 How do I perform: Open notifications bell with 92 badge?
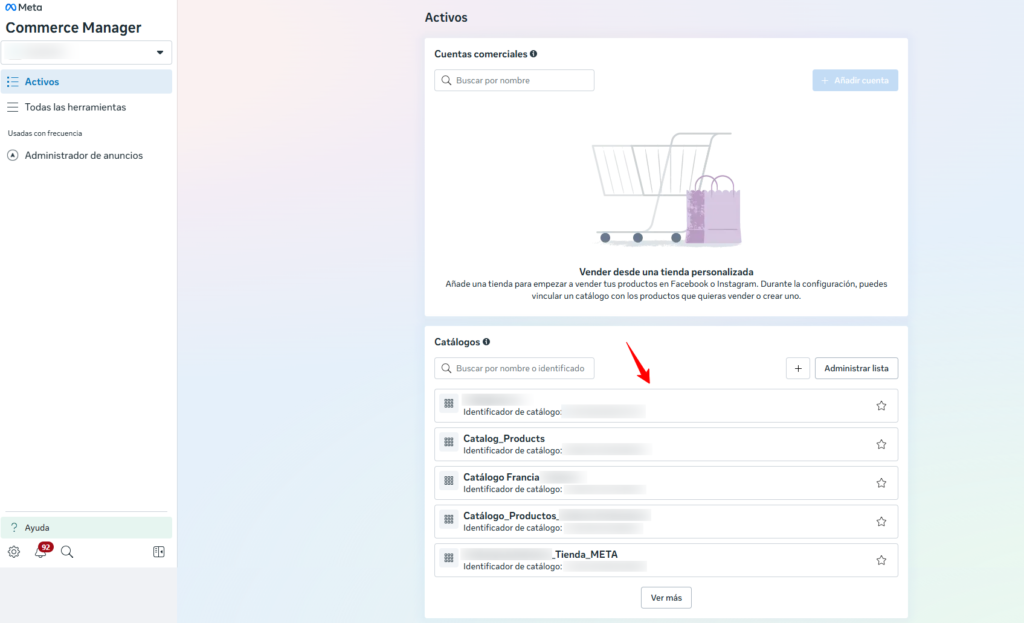tap(42, 551)
